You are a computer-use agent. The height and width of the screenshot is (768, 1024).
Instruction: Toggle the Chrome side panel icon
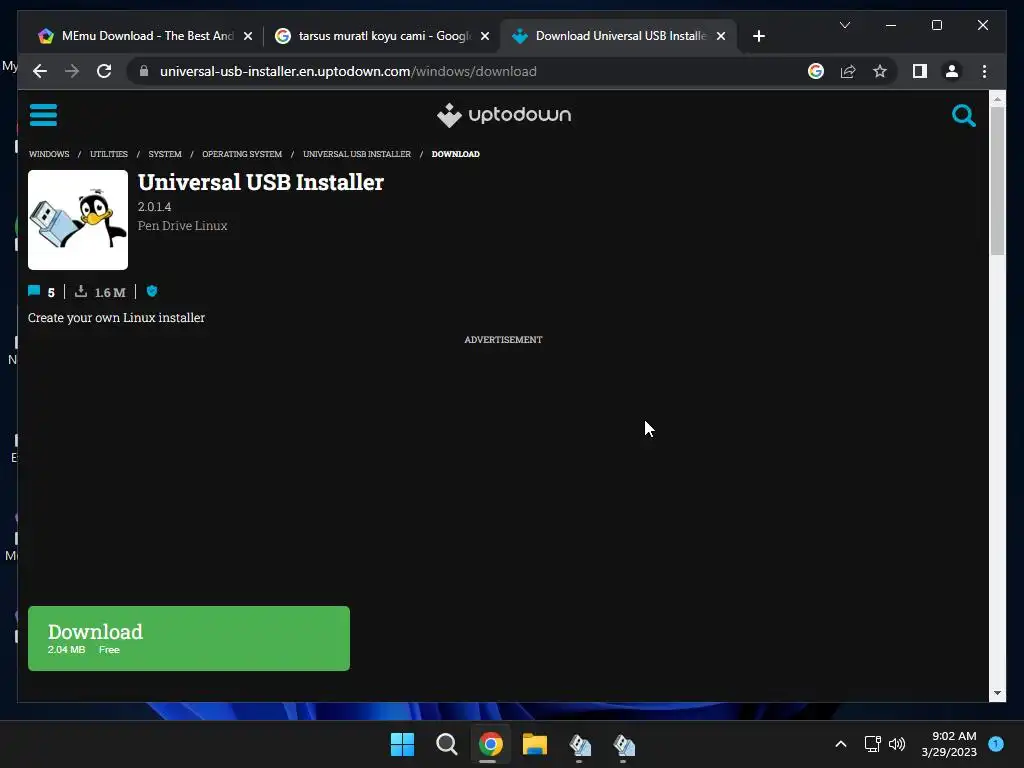point(920,71)
